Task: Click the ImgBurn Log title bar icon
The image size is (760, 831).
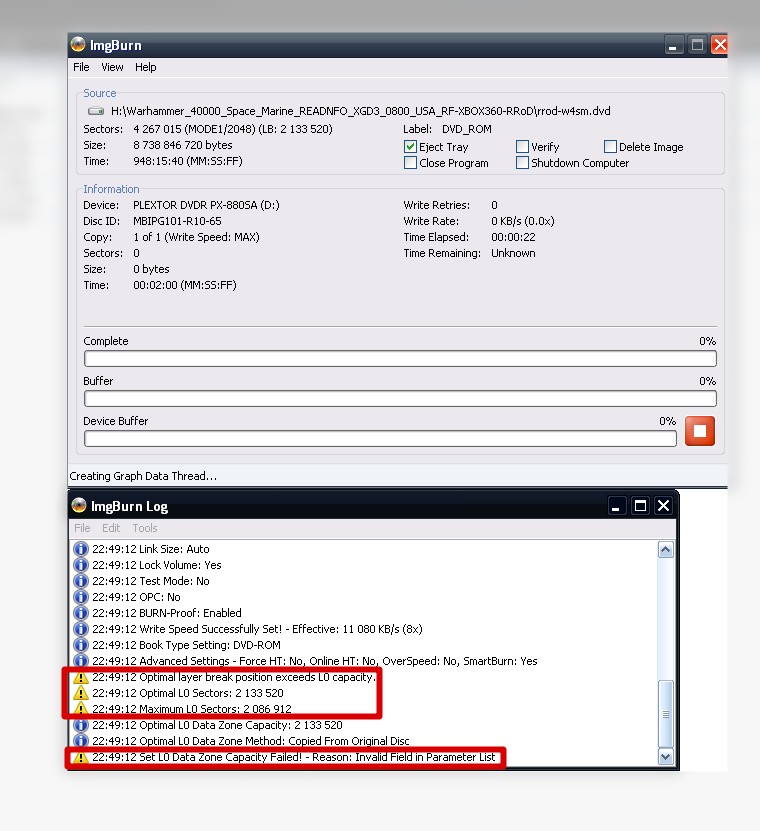Action: pos(79,506)
